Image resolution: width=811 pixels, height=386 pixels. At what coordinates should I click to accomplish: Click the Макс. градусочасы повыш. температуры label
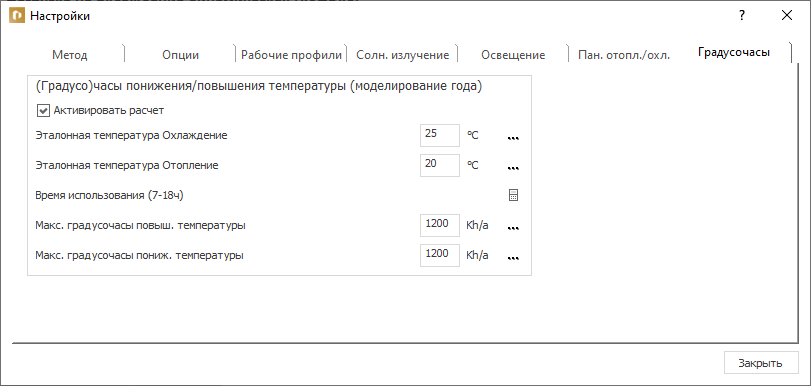coord(141,226)
